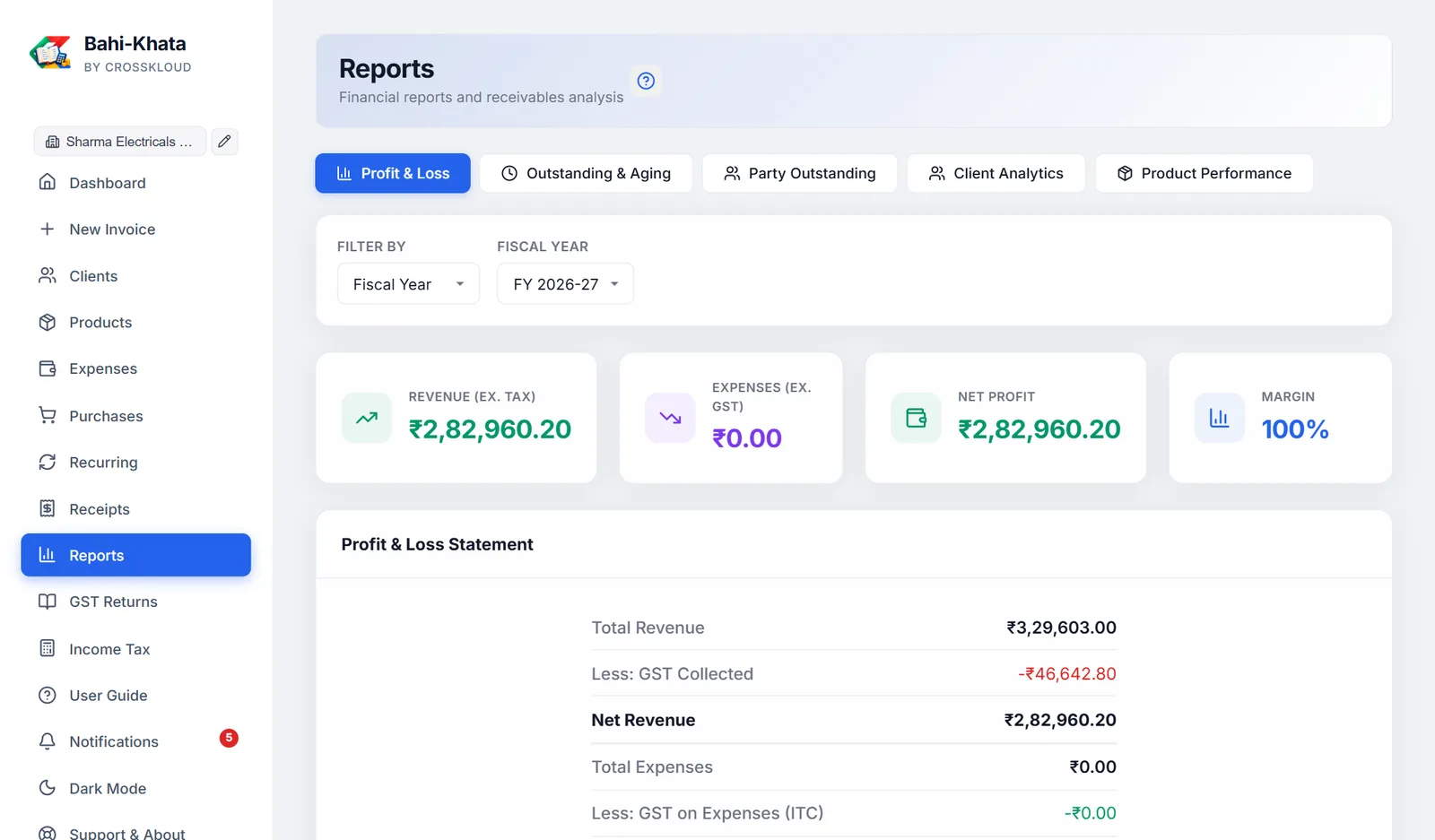The width and height of the screenshot is (1435, 840).
Task: Toggle Dark Mode in the sidebar
Action: click(135, 788)
